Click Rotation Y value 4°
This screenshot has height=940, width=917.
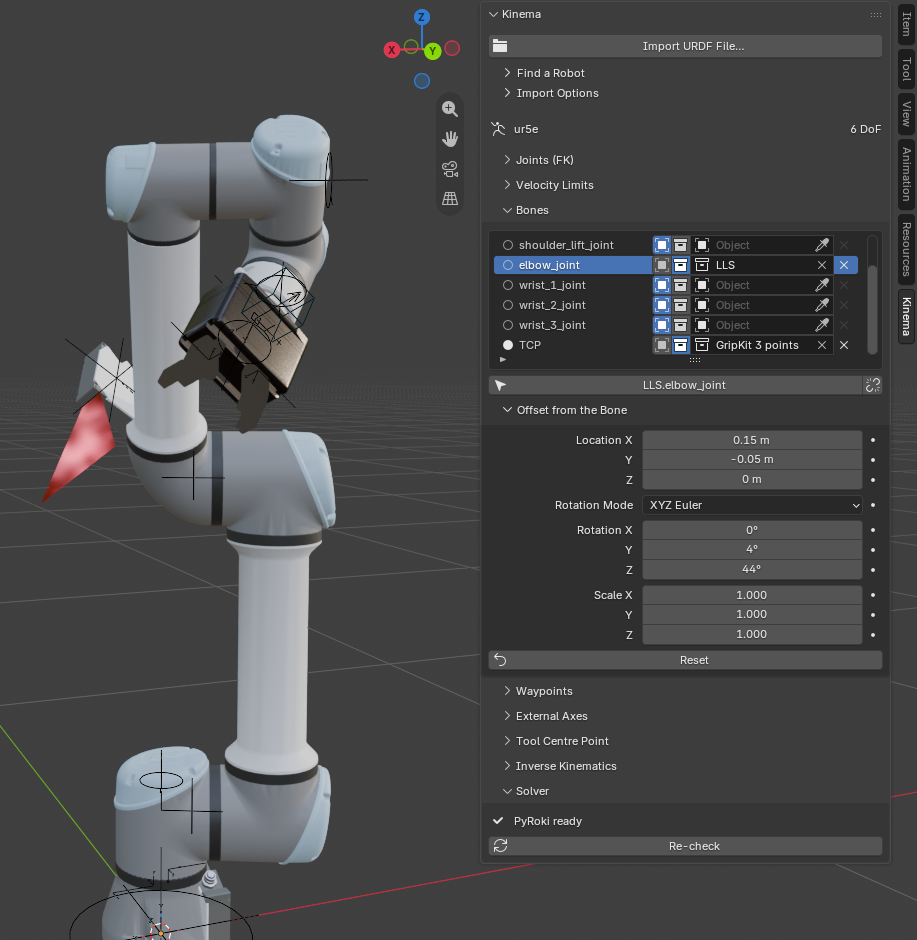pyautogui.click(x=752, y=550)
